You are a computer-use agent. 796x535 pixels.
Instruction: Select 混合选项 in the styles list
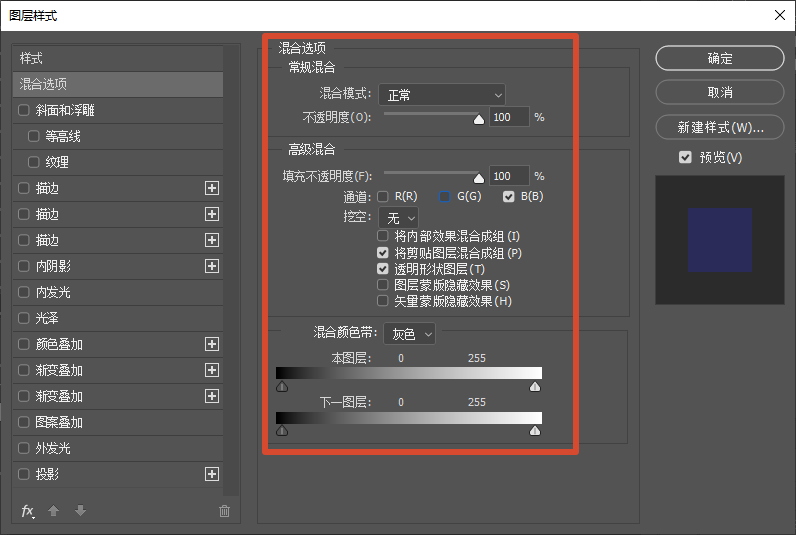[118, 84]
